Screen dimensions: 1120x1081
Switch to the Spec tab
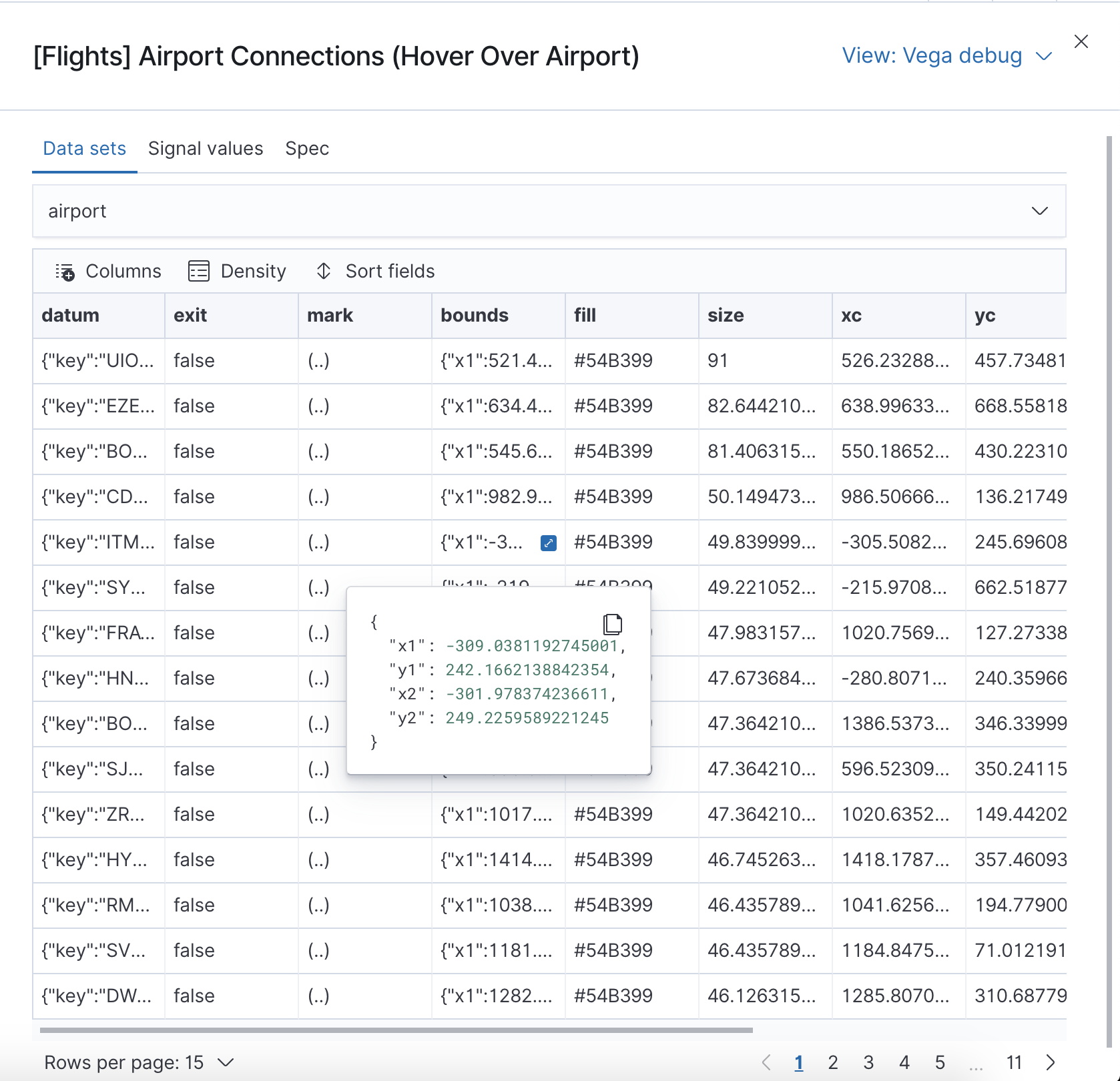307,148
